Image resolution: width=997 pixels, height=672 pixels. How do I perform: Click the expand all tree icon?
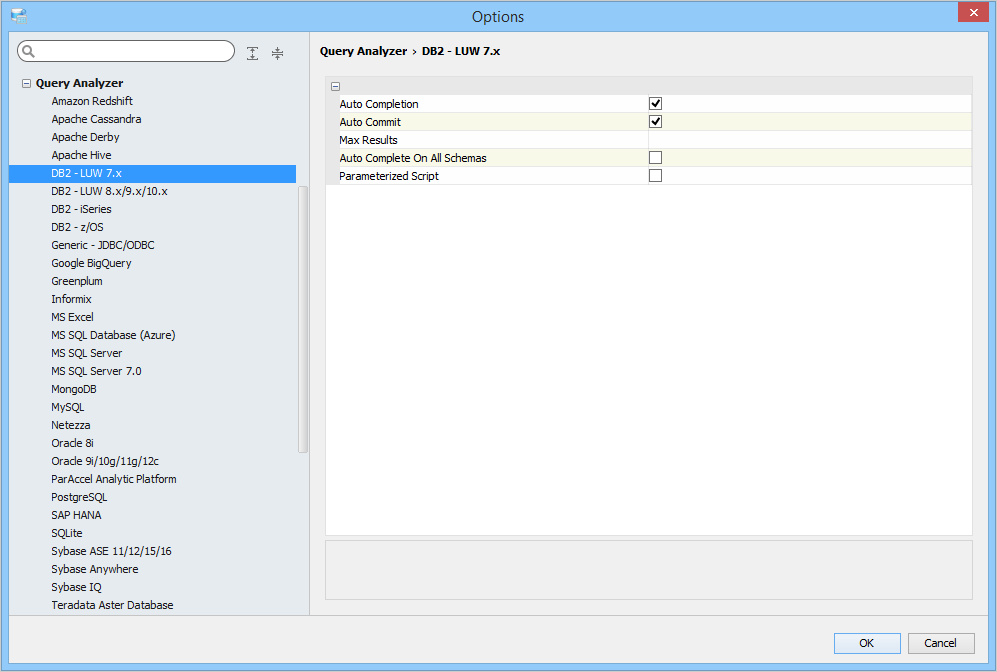click(252, 53)
